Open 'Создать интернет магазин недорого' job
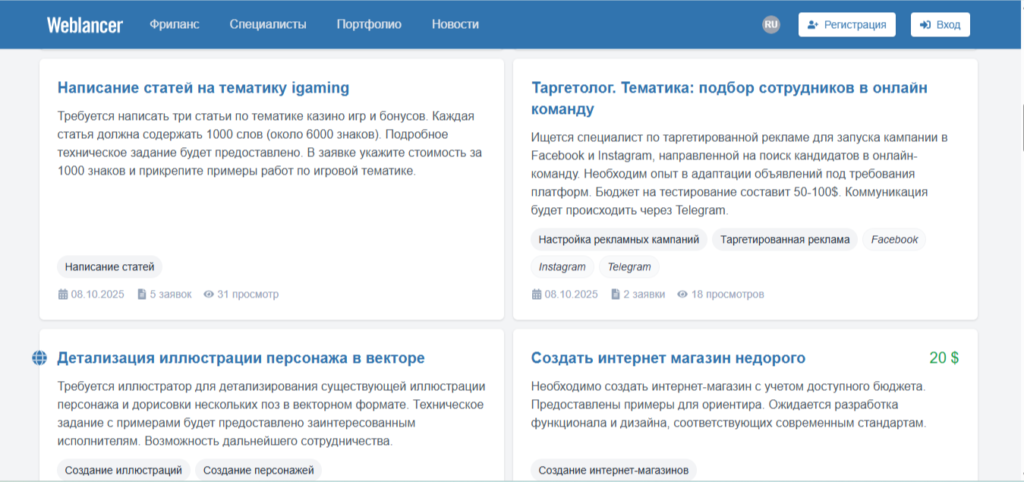Image resolution: width=1024 pixels, height=482 pixels. 668,358
